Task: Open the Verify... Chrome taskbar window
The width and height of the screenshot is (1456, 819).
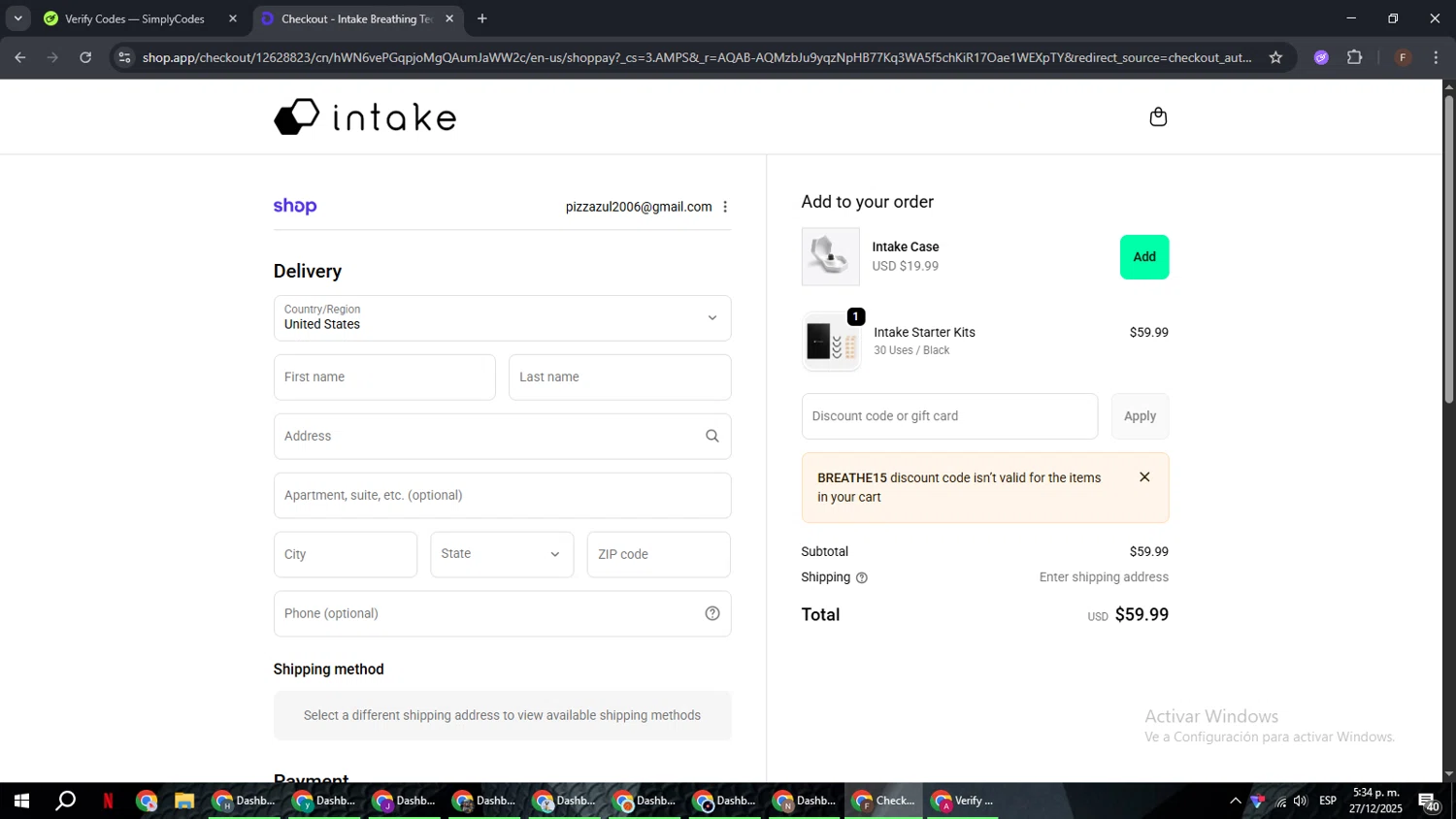Action: tap(963, 801)
